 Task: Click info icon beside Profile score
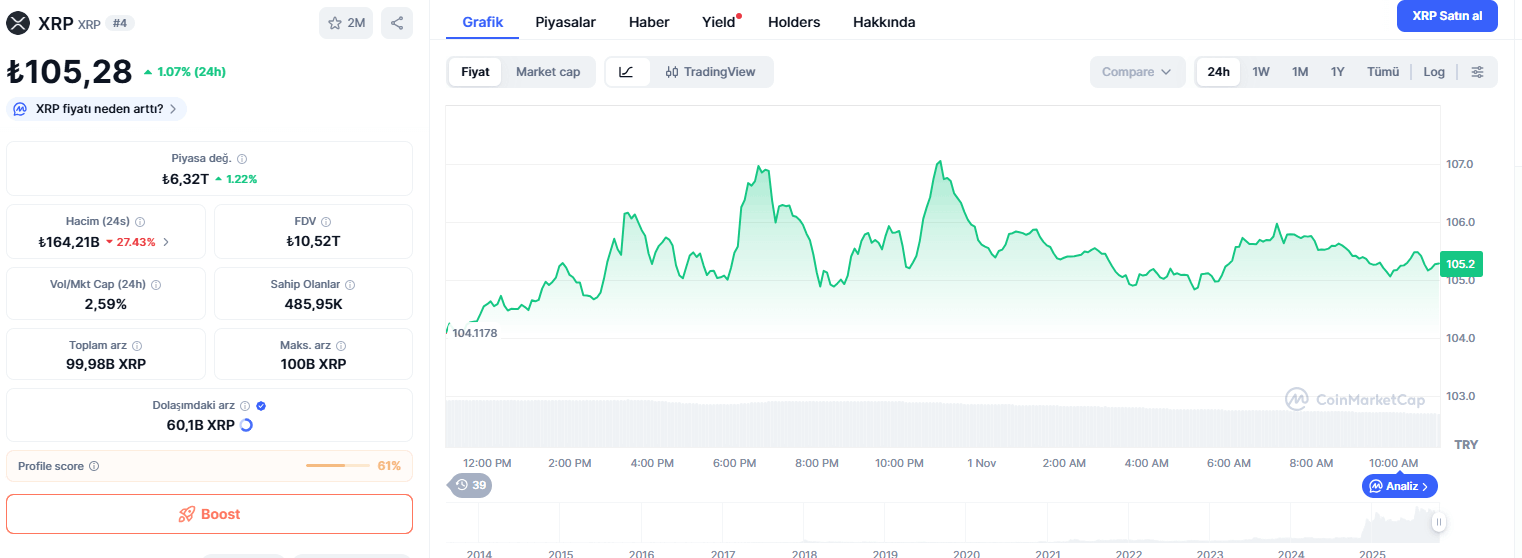94,466
